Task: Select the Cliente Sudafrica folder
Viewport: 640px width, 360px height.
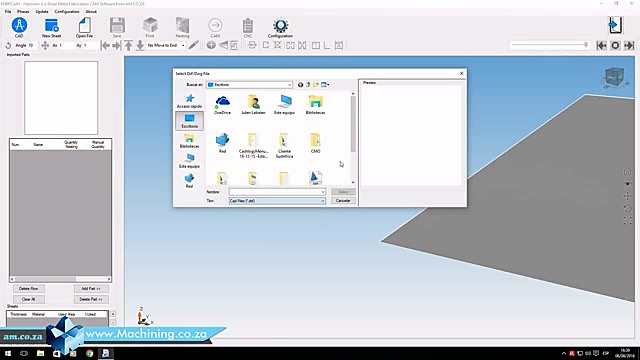Action: [284, 145]
